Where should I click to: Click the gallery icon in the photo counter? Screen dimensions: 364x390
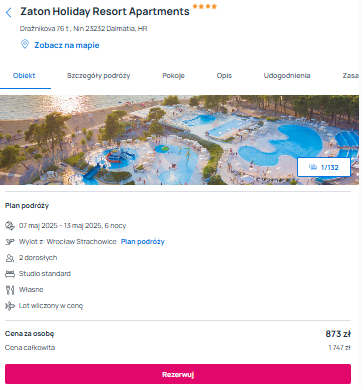pyautogui.click(x=313, y=167)
